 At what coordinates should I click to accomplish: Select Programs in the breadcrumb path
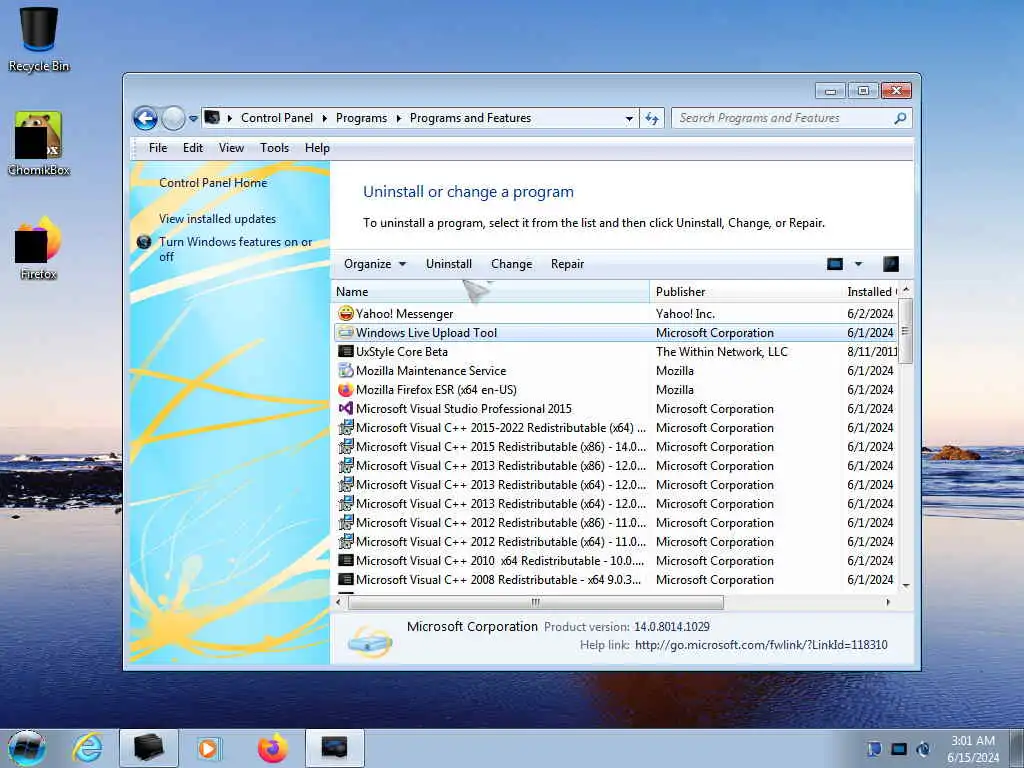[x=361, y=118]
